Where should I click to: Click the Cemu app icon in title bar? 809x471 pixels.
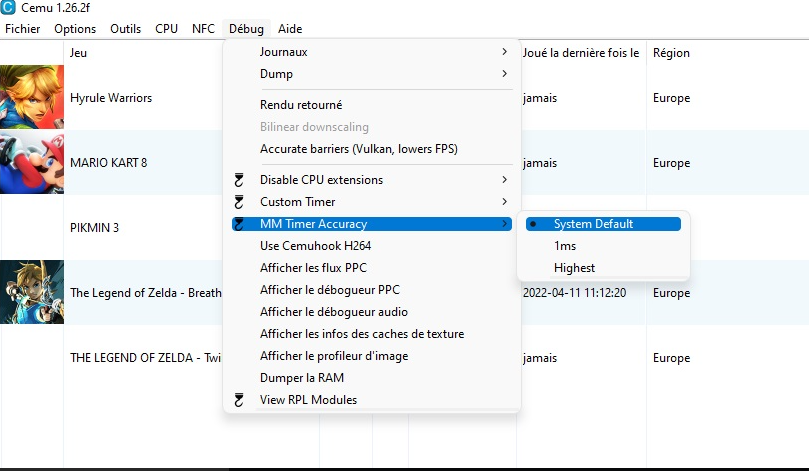[x=9, y=9]
